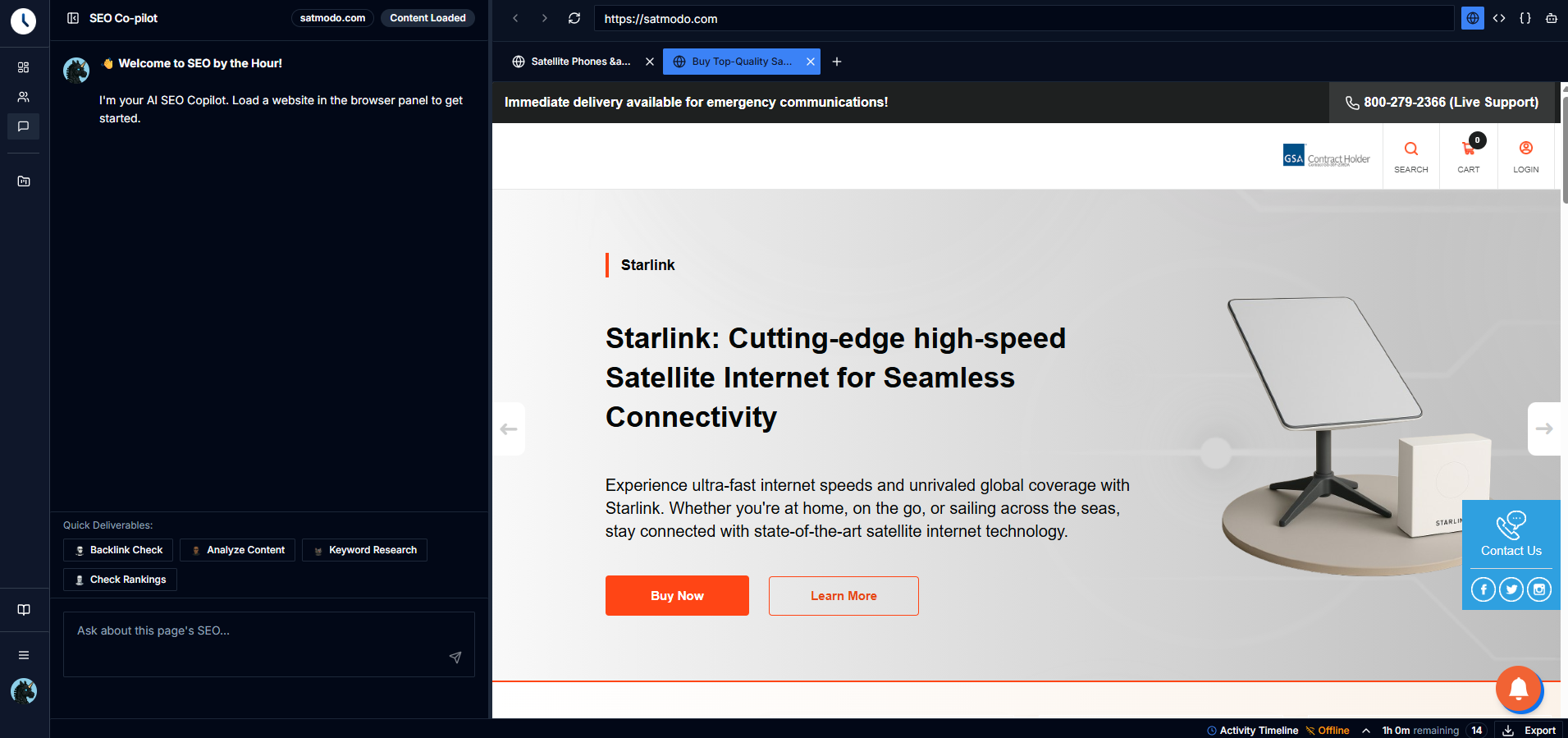The height and width of the screenshot is (738, 1568).
Task: Click the orange notification bell
Action: pos(1519,689)
